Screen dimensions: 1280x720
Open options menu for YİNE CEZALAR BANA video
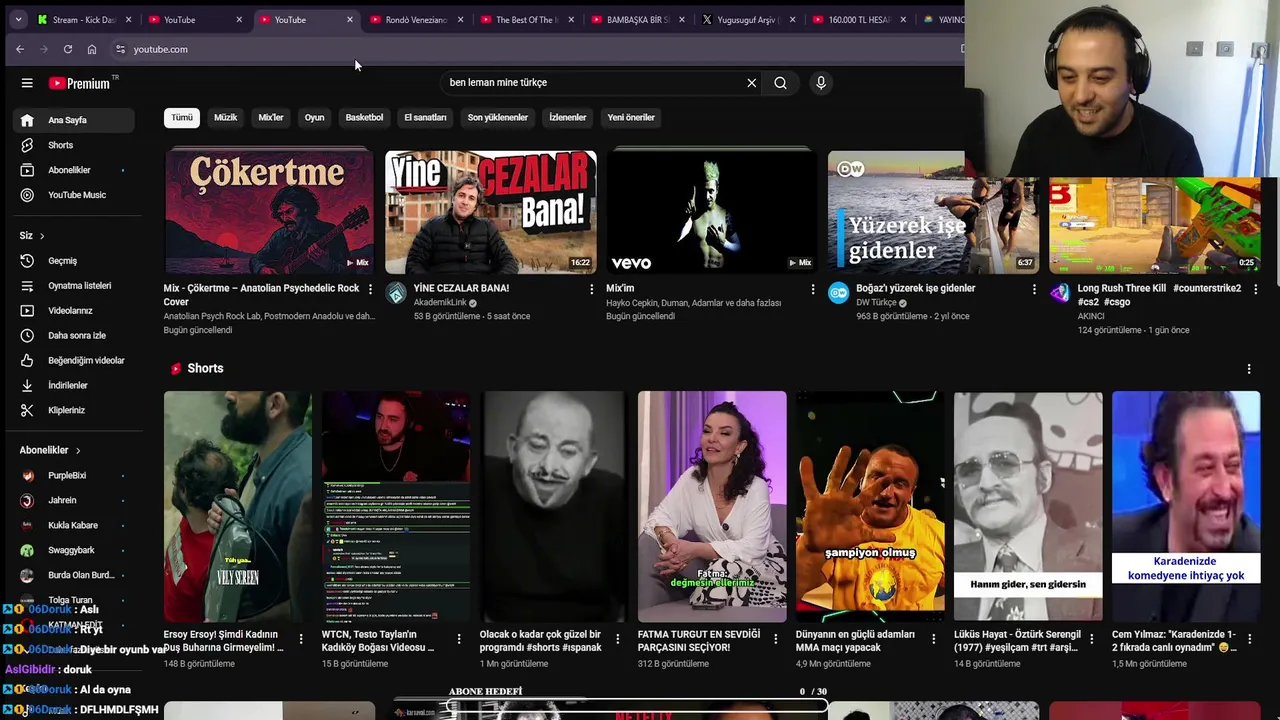tap(591, 289)
